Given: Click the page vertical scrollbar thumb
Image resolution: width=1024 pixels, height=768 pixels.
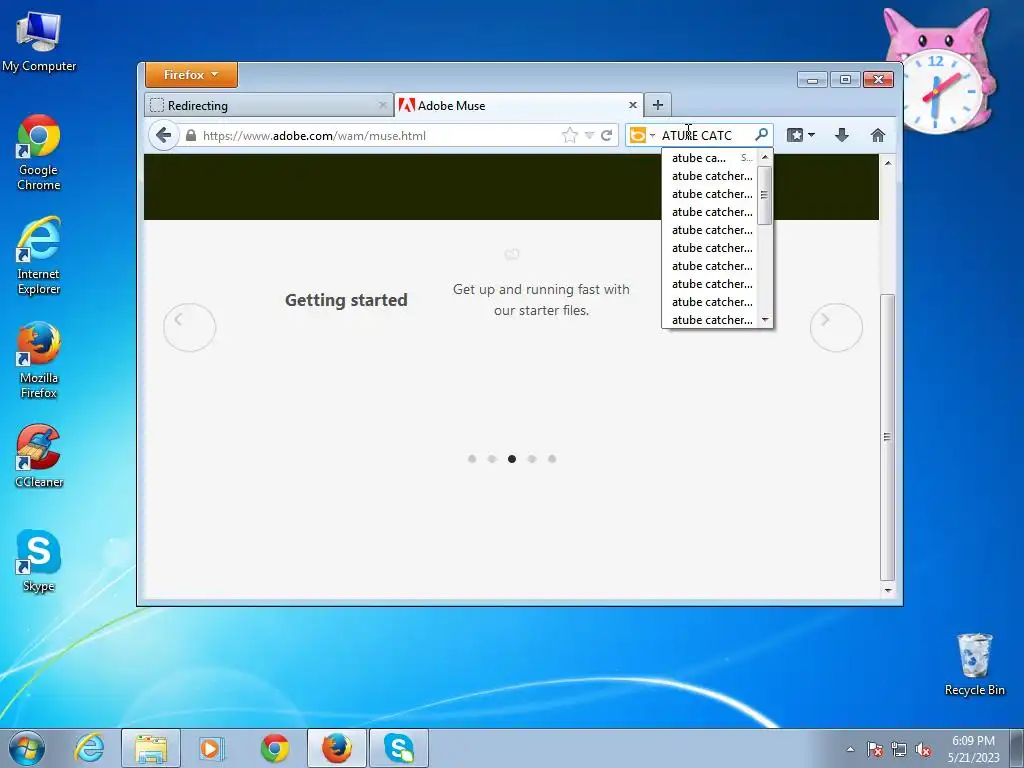Looking at the screenshot, I should (887, 437).
